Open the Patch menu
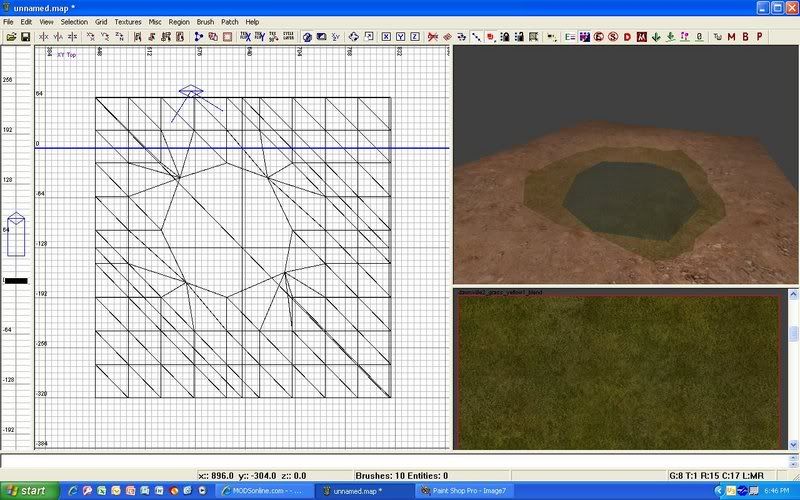Image resolution: width=800 pixels, height=500 pixels. [230, 21]
